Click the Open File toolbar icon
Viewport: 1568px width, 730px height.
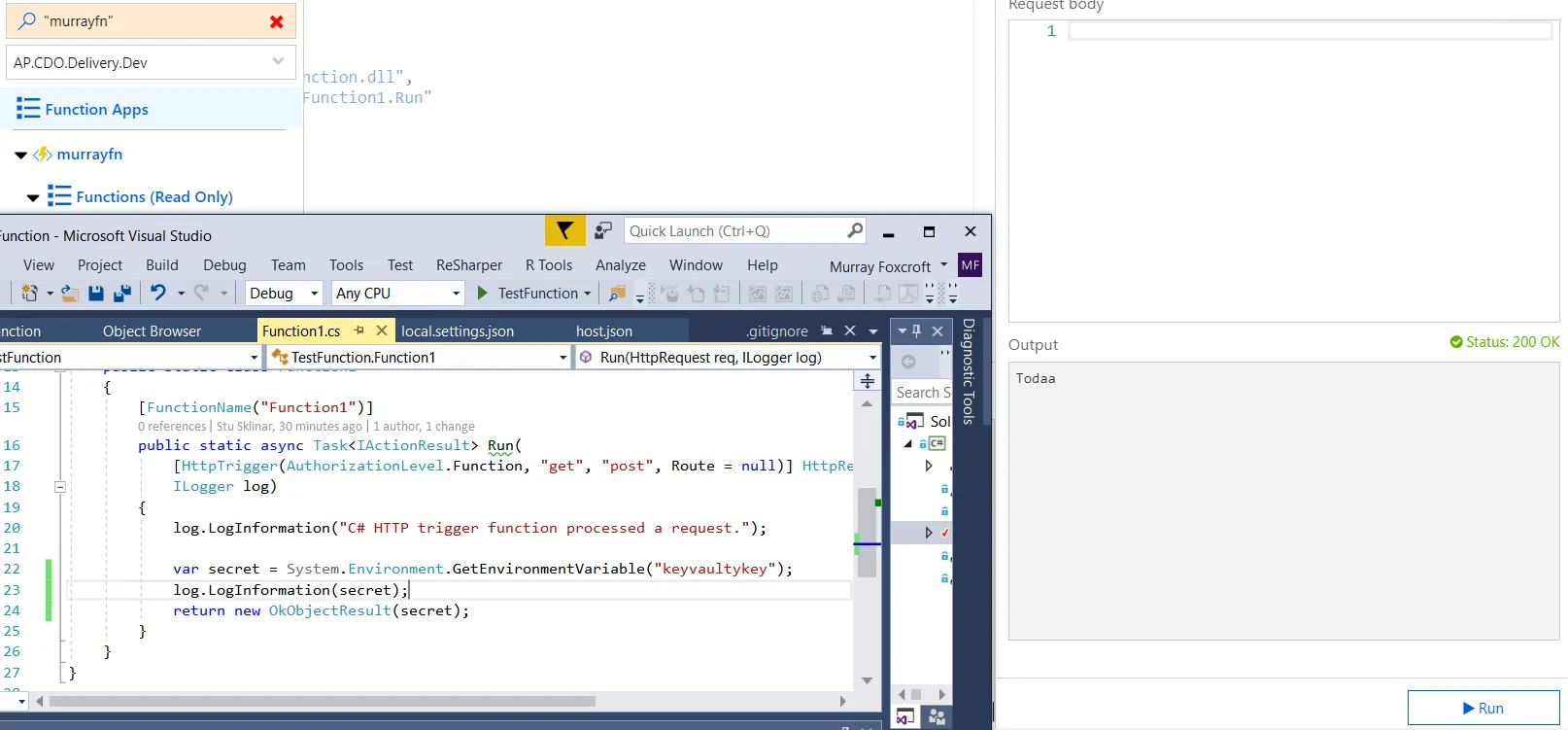(69, 293)
